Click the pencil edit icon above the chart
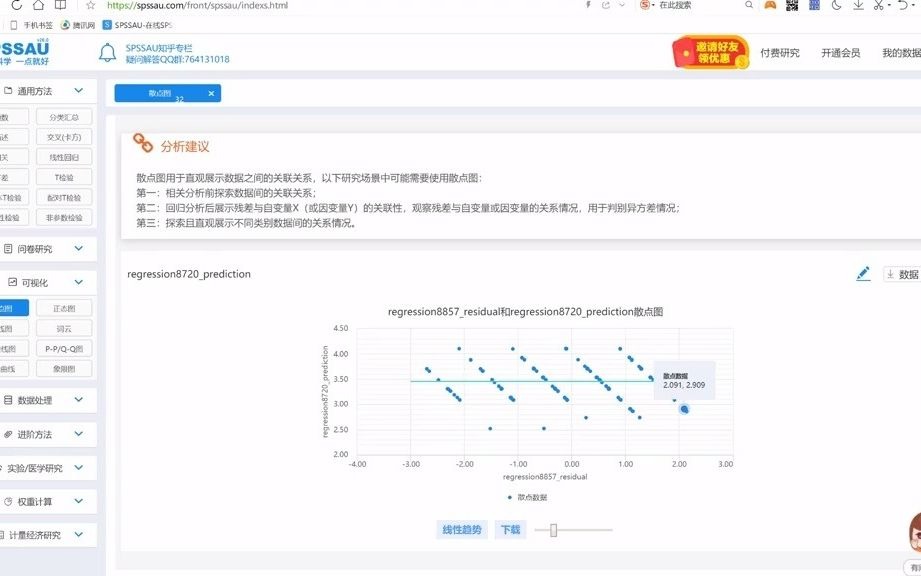 click(x=862, y=273)
